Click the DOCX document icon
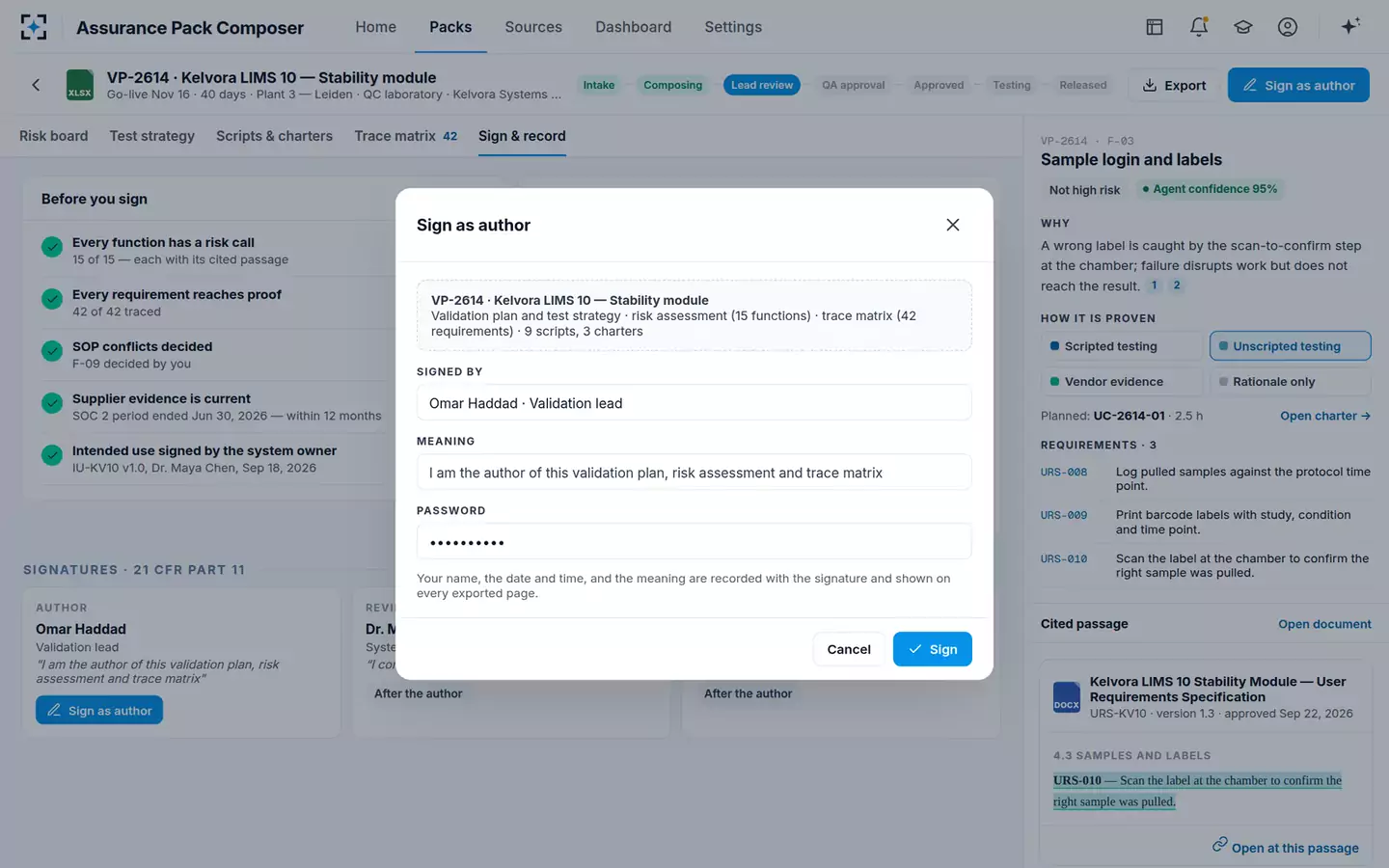The height and width of the screenshot is (868, 1389). [x=1066, y=697]
